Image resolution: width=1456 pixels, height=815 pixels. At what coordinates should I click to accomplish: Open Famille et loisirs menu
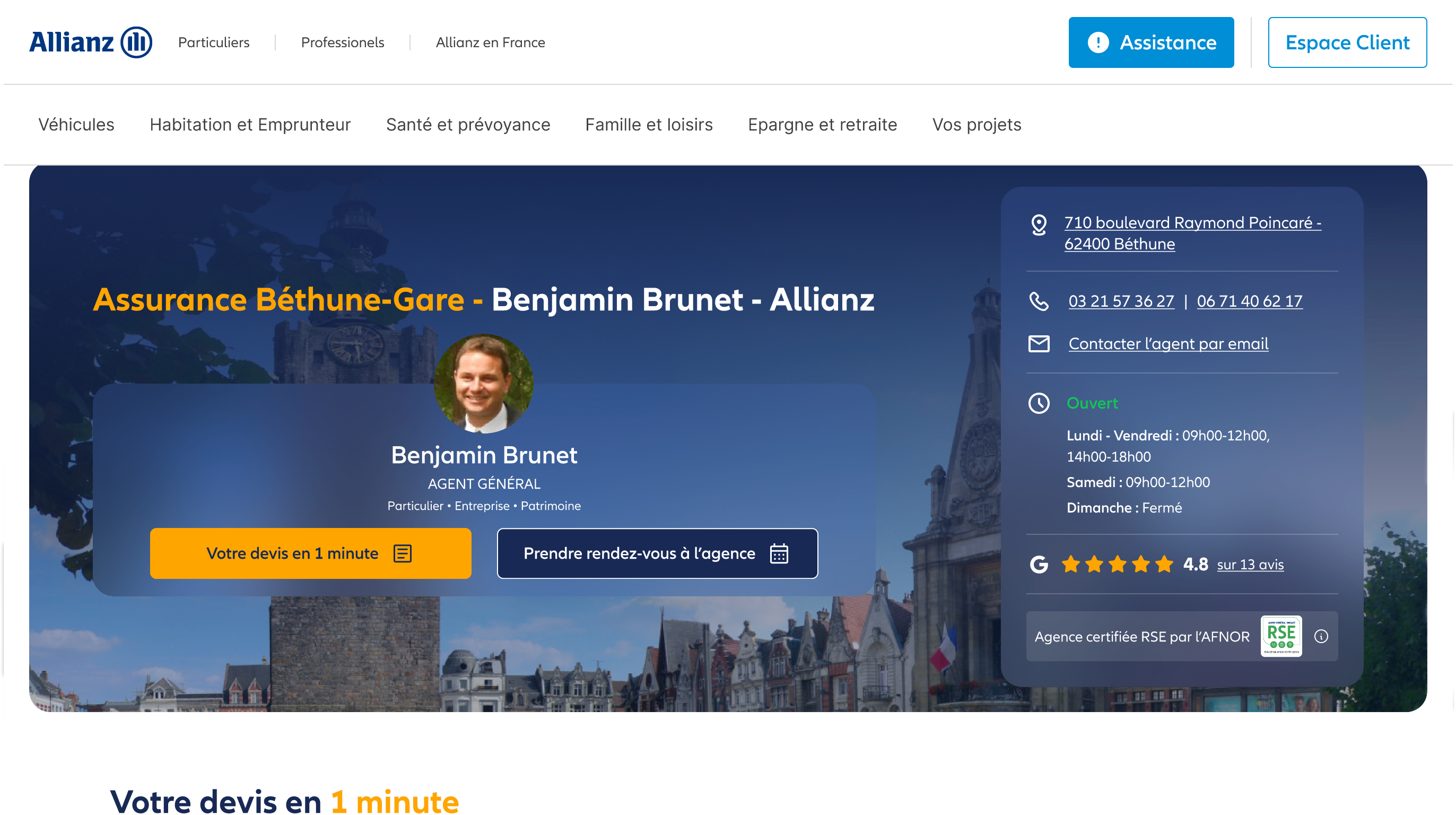[x=649, y=125]
